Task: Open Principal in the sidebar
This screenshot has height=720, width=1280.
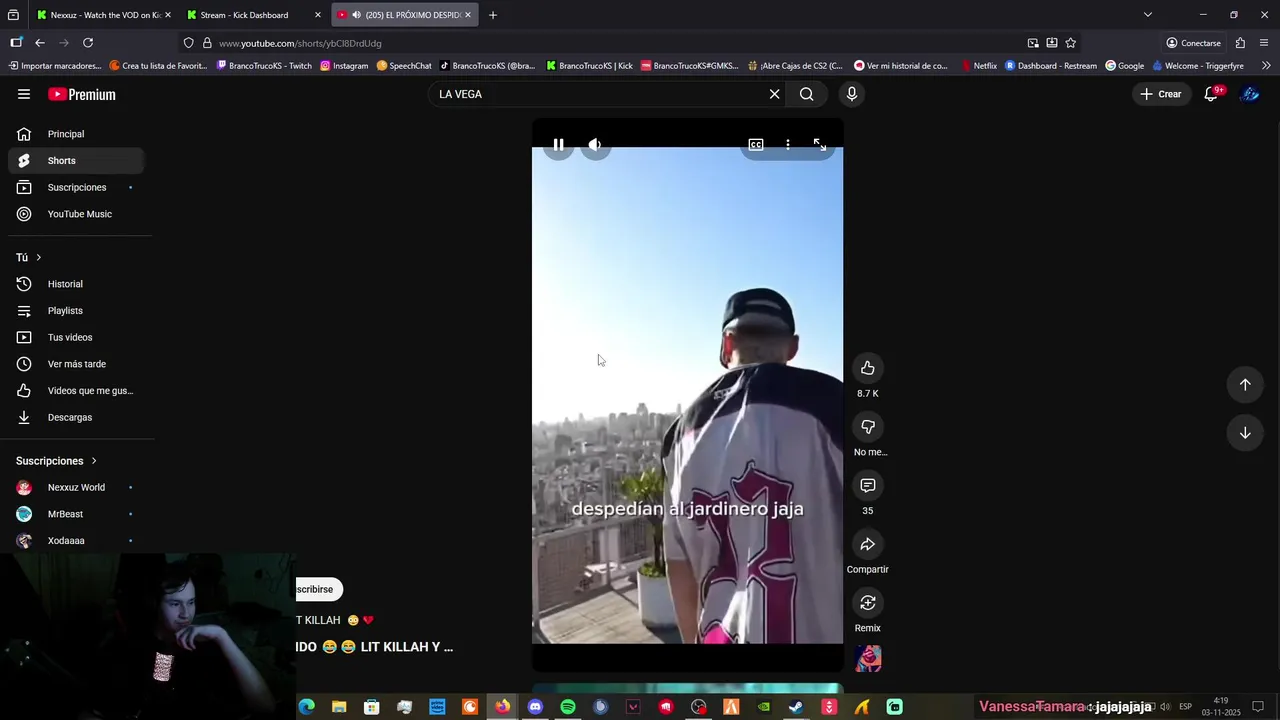Action: (x=76, y=134)
